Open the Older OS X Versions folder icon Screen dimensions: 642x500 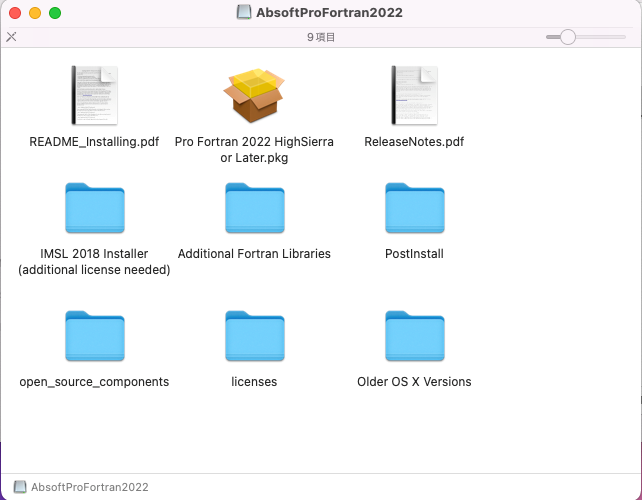click(415, 336)
